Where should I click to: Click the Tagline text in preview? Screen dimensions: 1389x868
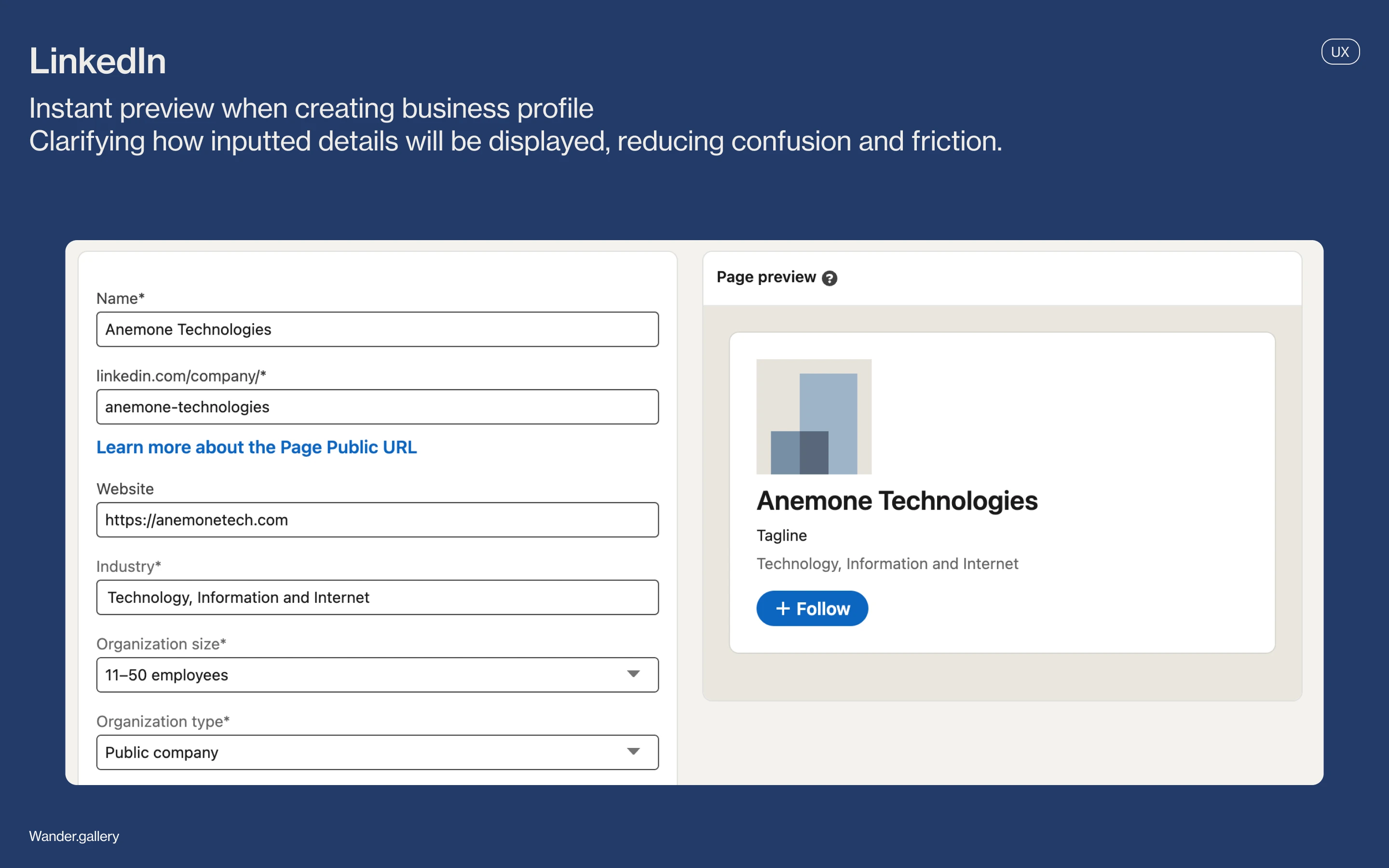[x=781, y=536]
